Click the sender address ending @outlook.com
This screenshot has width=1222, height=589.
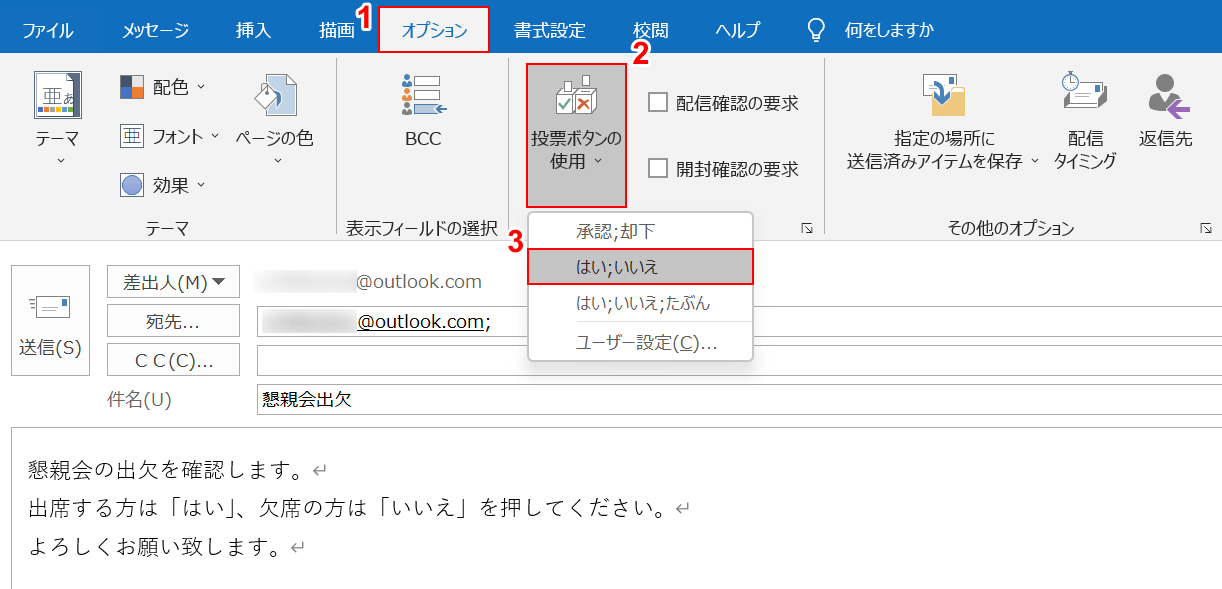[368, 282]
